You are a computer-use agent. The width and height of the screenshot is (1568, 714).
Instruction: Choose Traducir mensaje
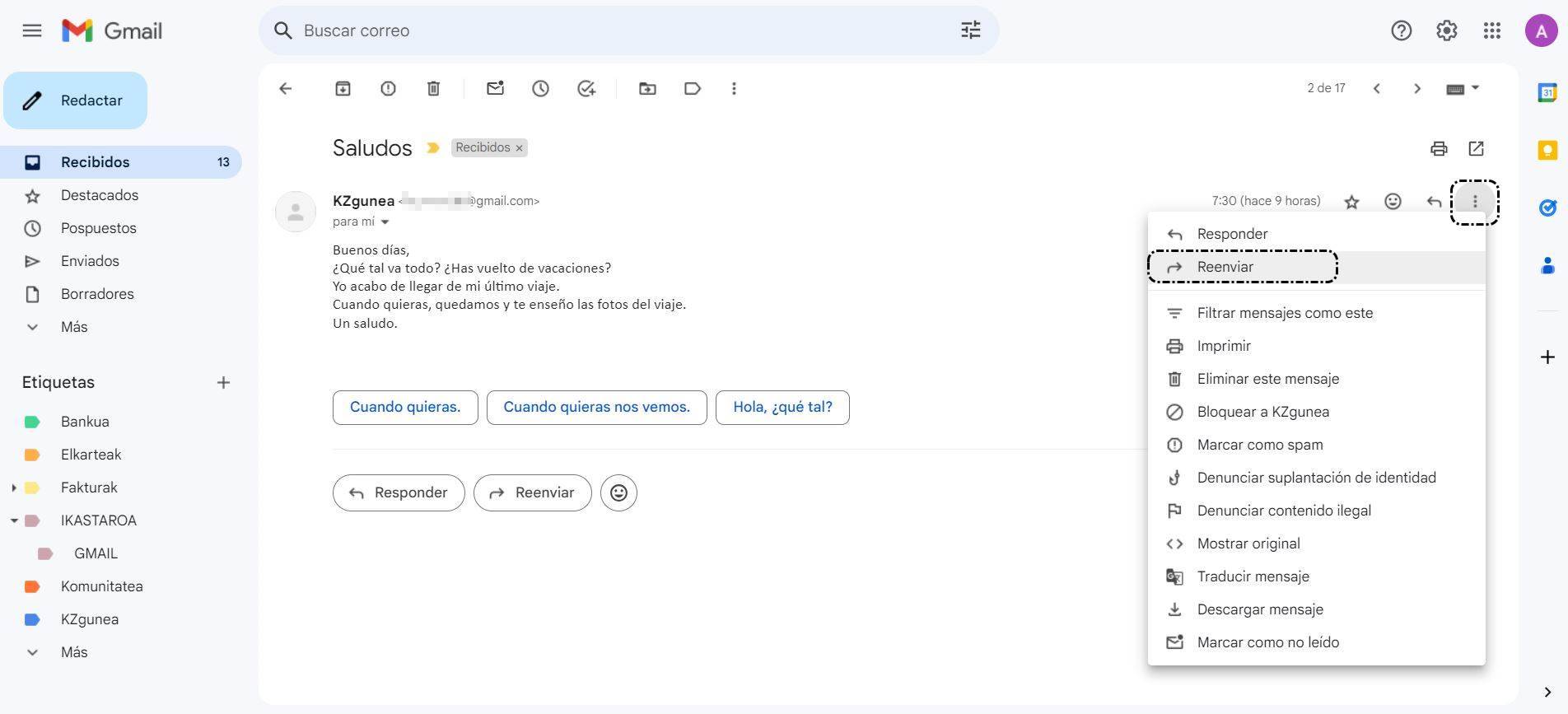[x=1317, y=576]
